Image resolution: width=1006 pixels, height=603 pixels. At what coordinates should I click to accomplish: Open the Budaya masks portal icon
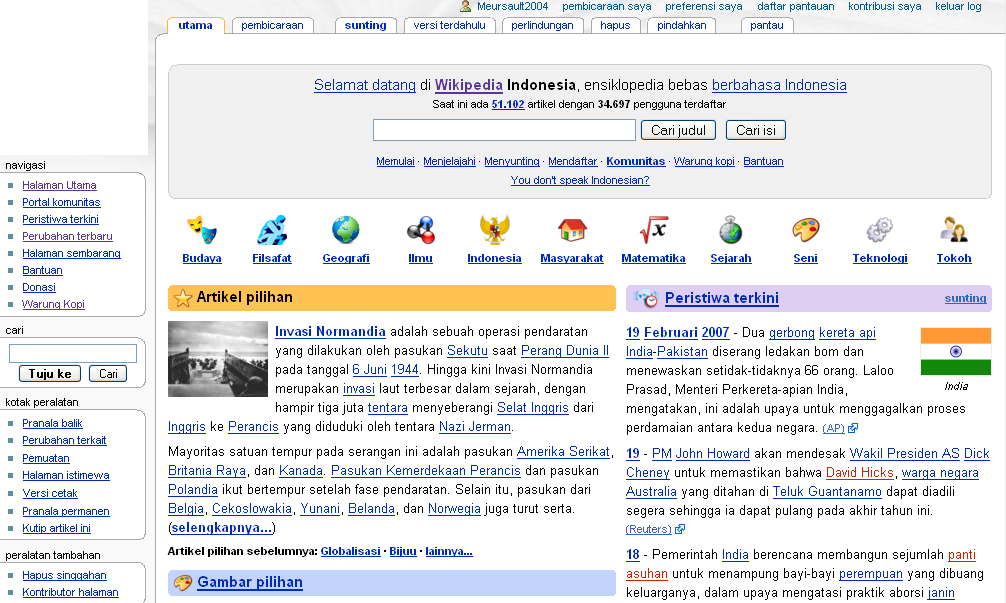(x=201, y=230)
